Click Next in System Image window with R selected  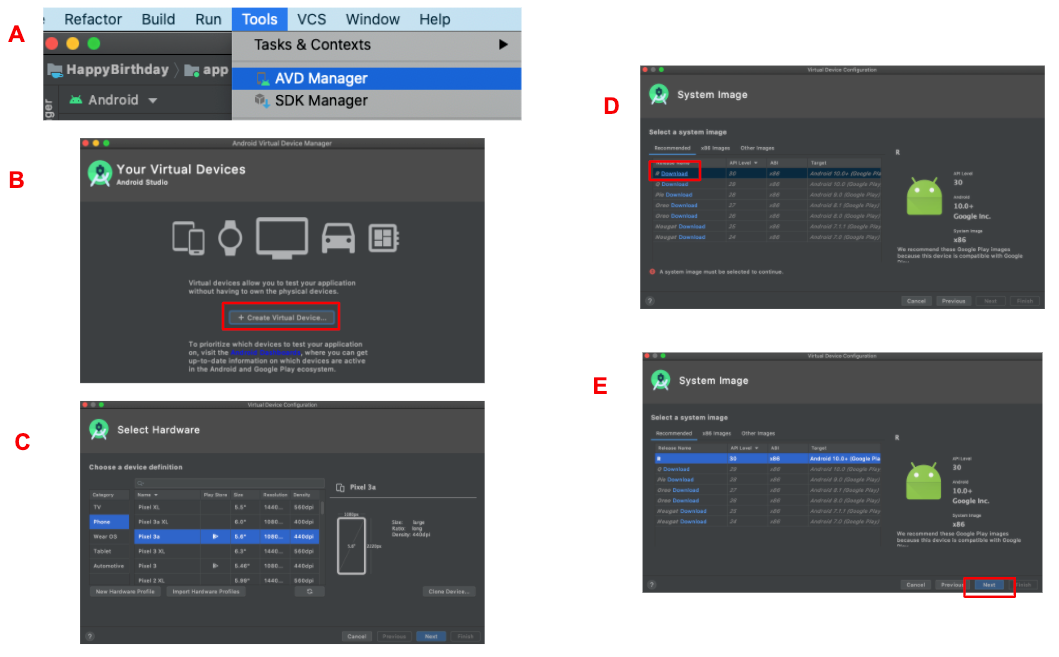pos(989,585)
